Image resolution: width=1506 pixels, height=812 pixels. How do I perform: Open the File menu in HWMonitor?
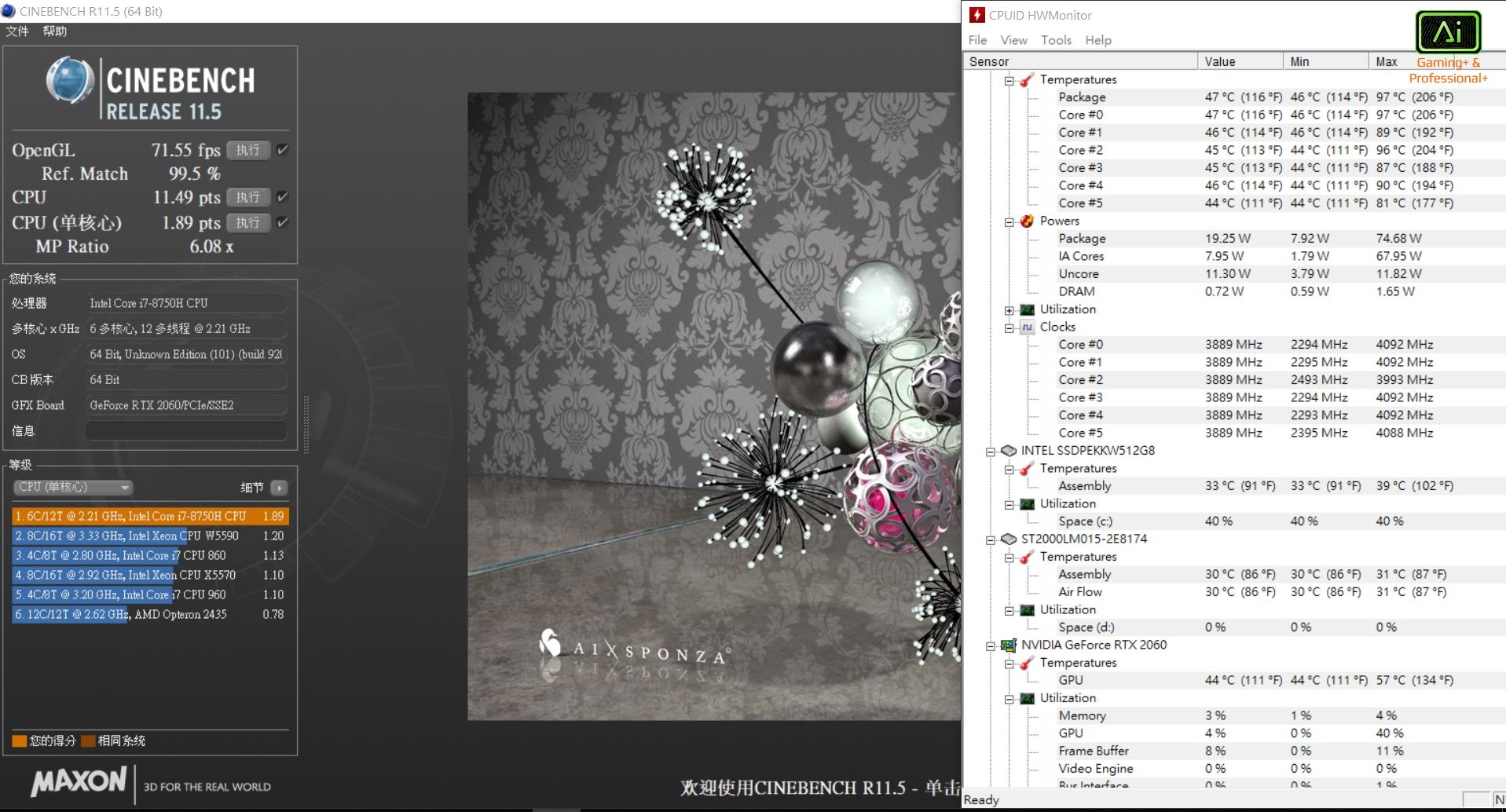(x=978, y=40)
